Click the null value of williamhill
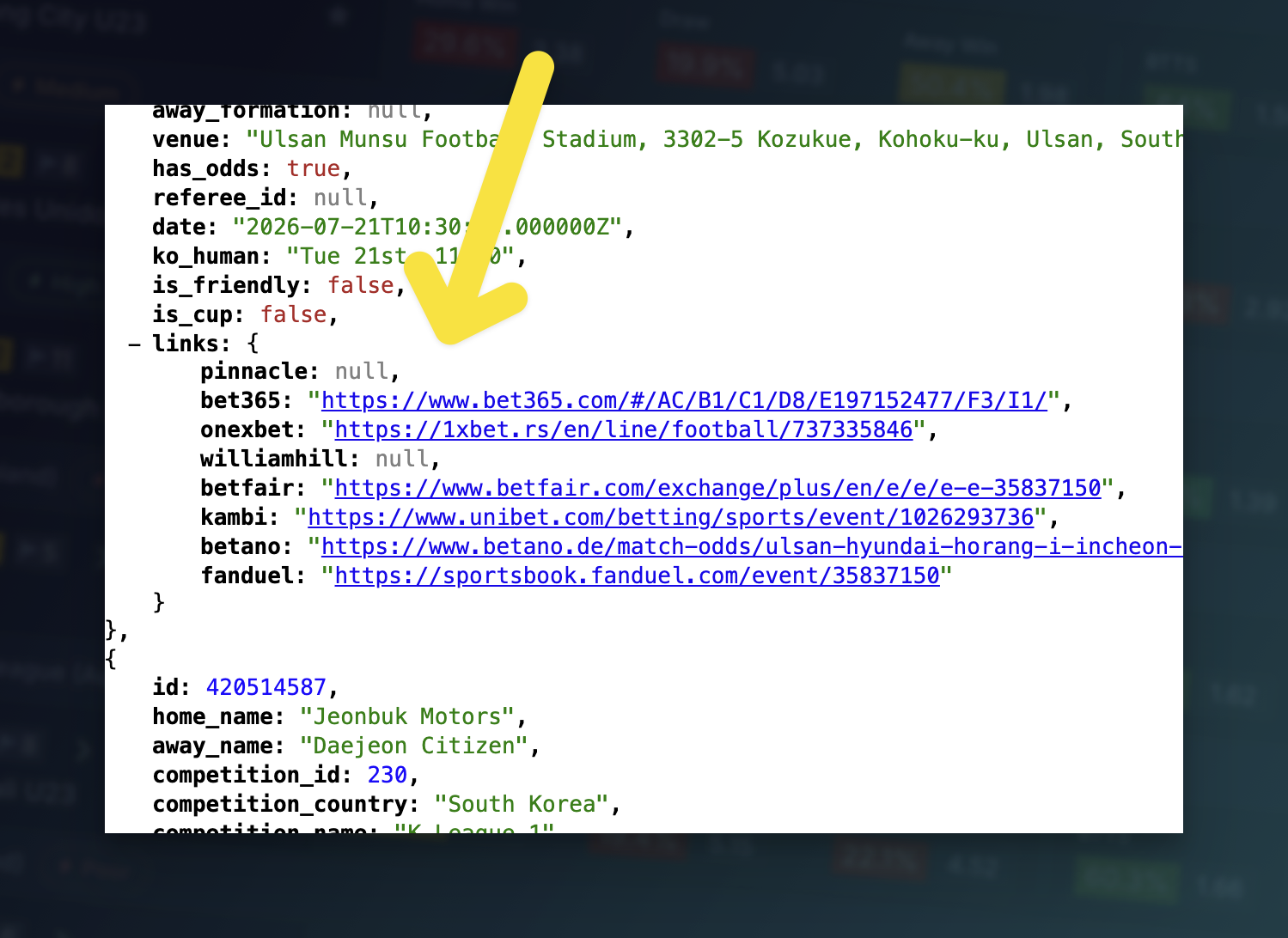Viewport: 1288px width, 938px height. pos(402,460)
